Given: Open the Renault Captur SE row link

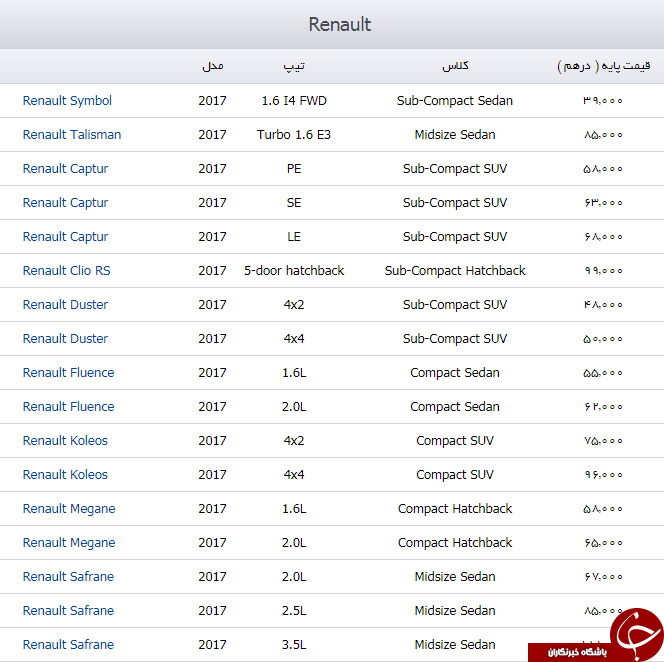Looking at the screenshot, I should (x=65, y=202).
